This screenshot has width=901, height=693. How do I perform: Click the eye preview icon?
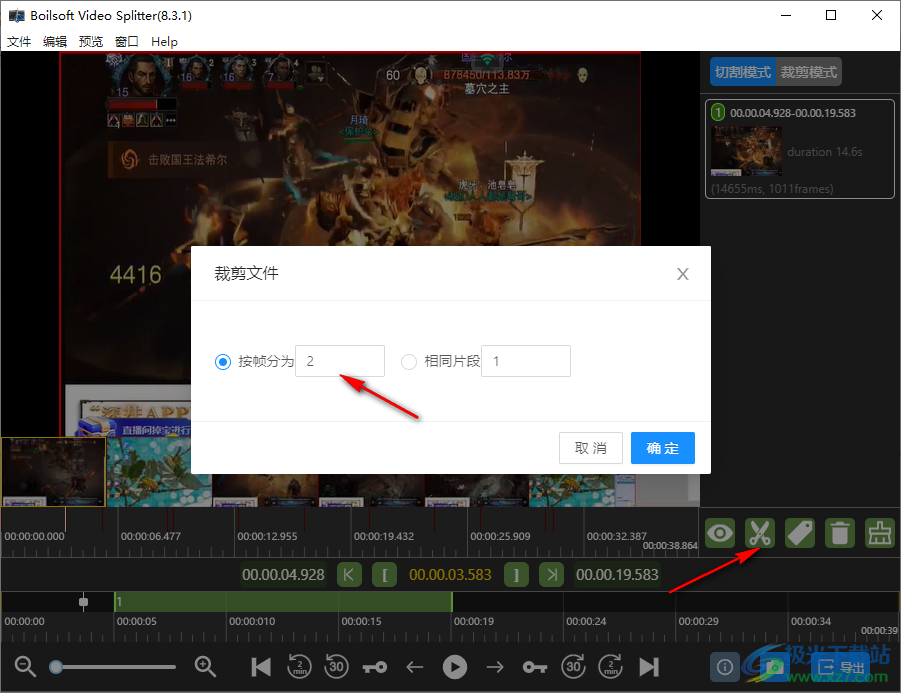click(x=720, y=533)
